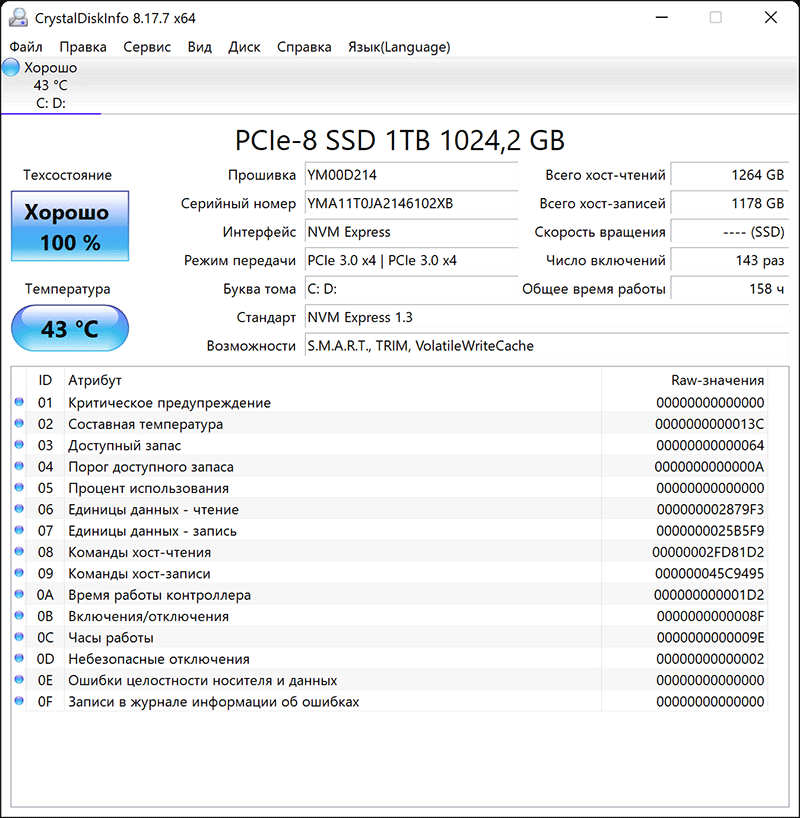Click status orb for Команды хост-чтения row
Screen dimensions: 800x818
tap(19, 551)
